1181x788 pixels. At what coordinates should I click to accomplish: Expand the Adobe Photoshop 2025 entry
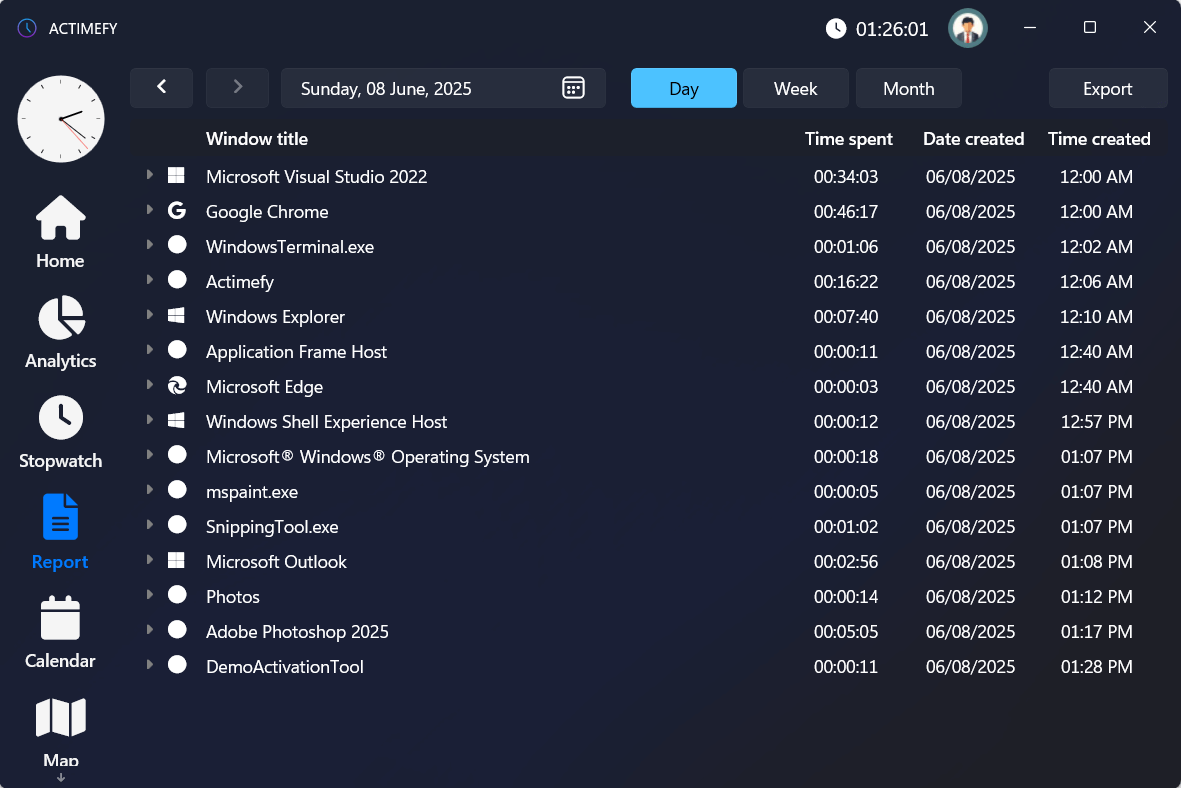150,631
